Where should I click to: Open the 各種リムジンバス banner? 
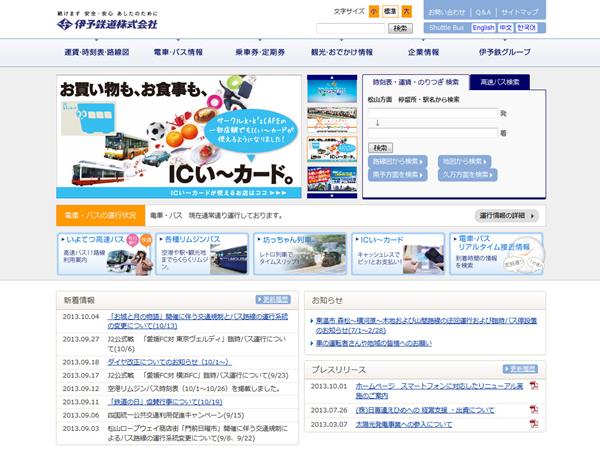point(202,254)
